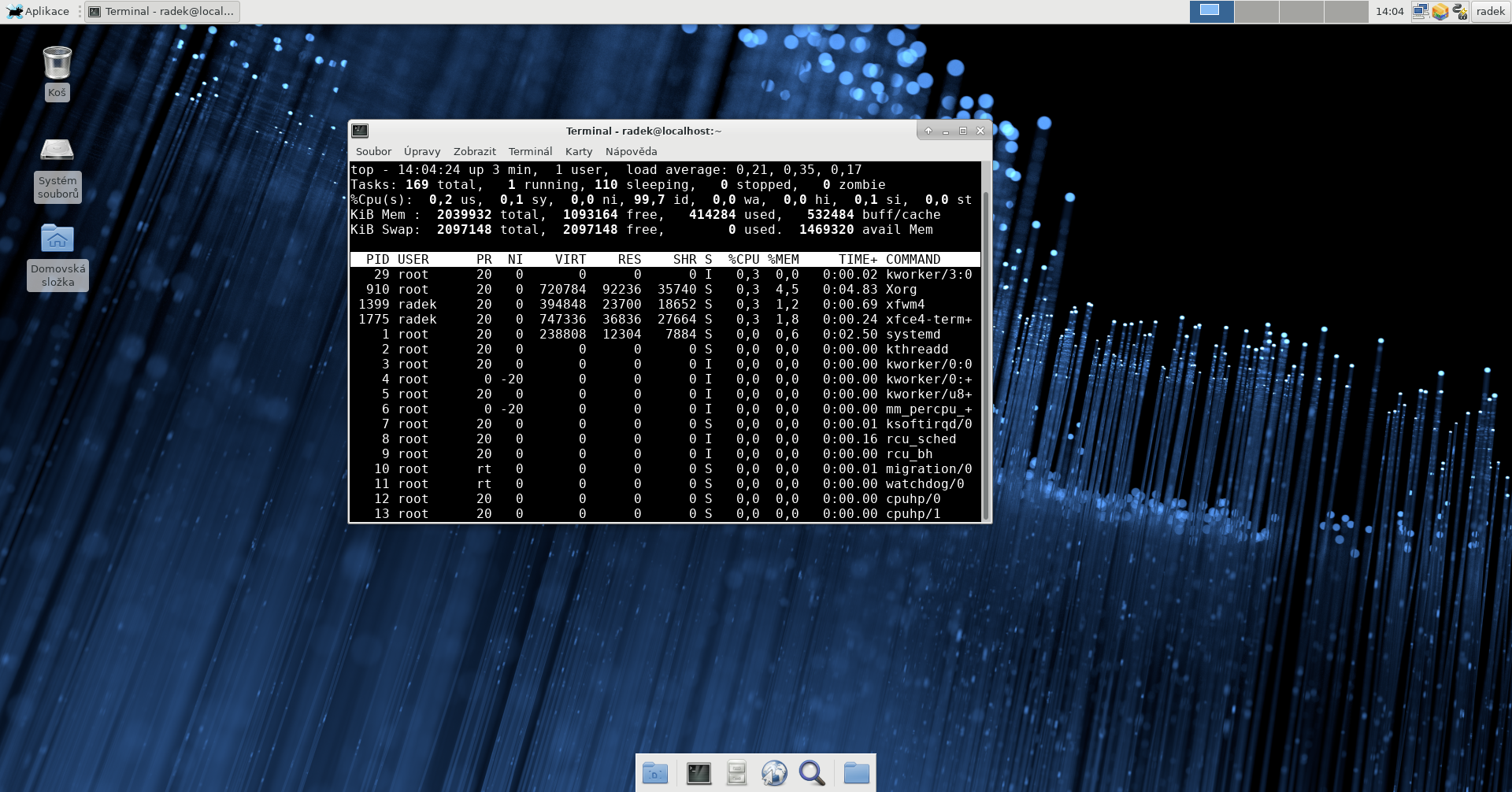The width and height of the screenshot is (1512, 792).
Task: Open the Soubor menu
Action: (x=373, y=151)
